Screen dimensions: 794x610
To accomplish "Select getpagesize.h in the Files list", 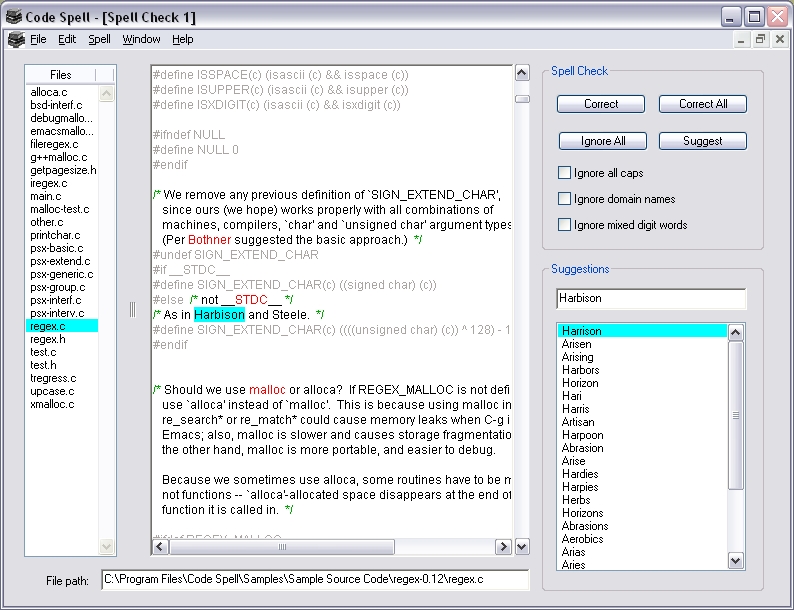I will pyautogui.click(x=63, y=170).
